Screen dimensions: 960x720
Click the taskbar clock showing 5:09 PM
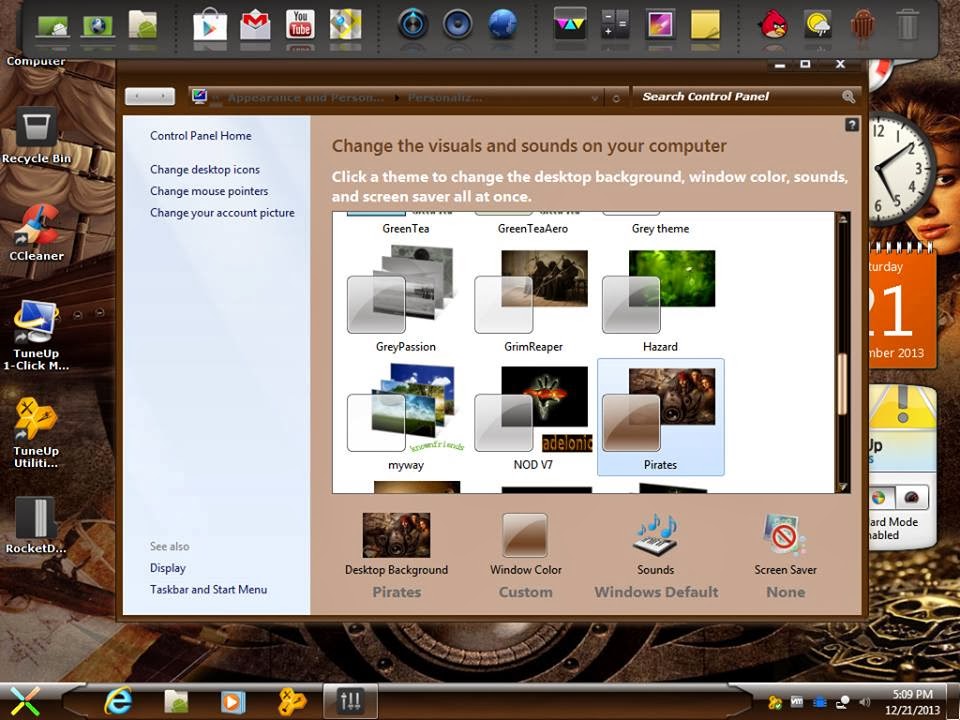912,702
